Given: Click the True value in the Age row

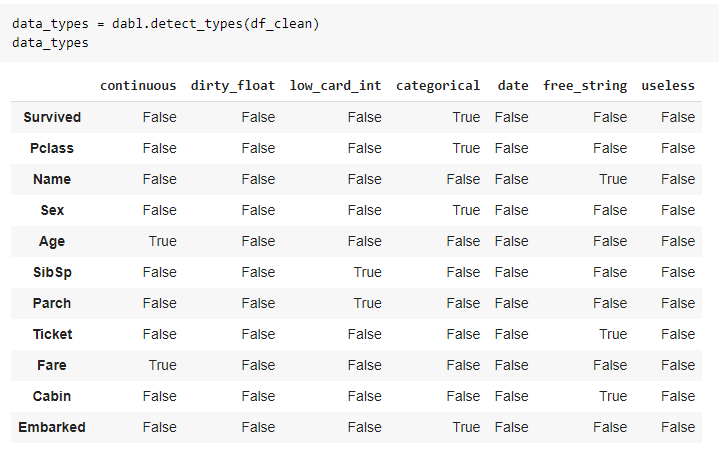Looking at the screenshot, I should (162, 241).
